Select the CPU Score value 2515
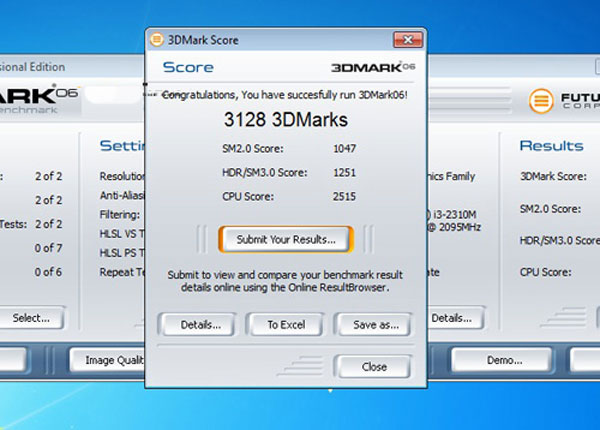 coord(344,197)
